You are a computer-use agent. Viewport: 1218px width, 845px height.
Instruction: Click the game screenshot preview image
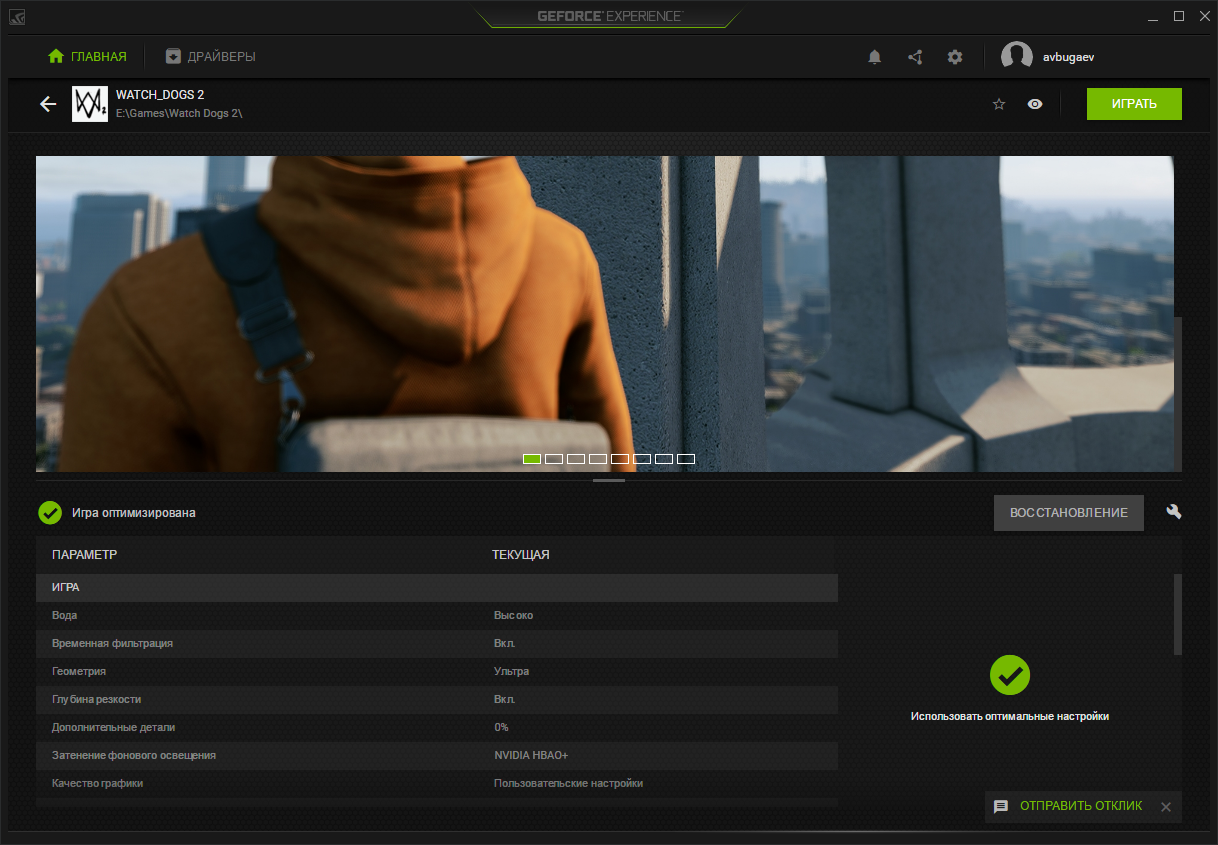tap(604, 313)
